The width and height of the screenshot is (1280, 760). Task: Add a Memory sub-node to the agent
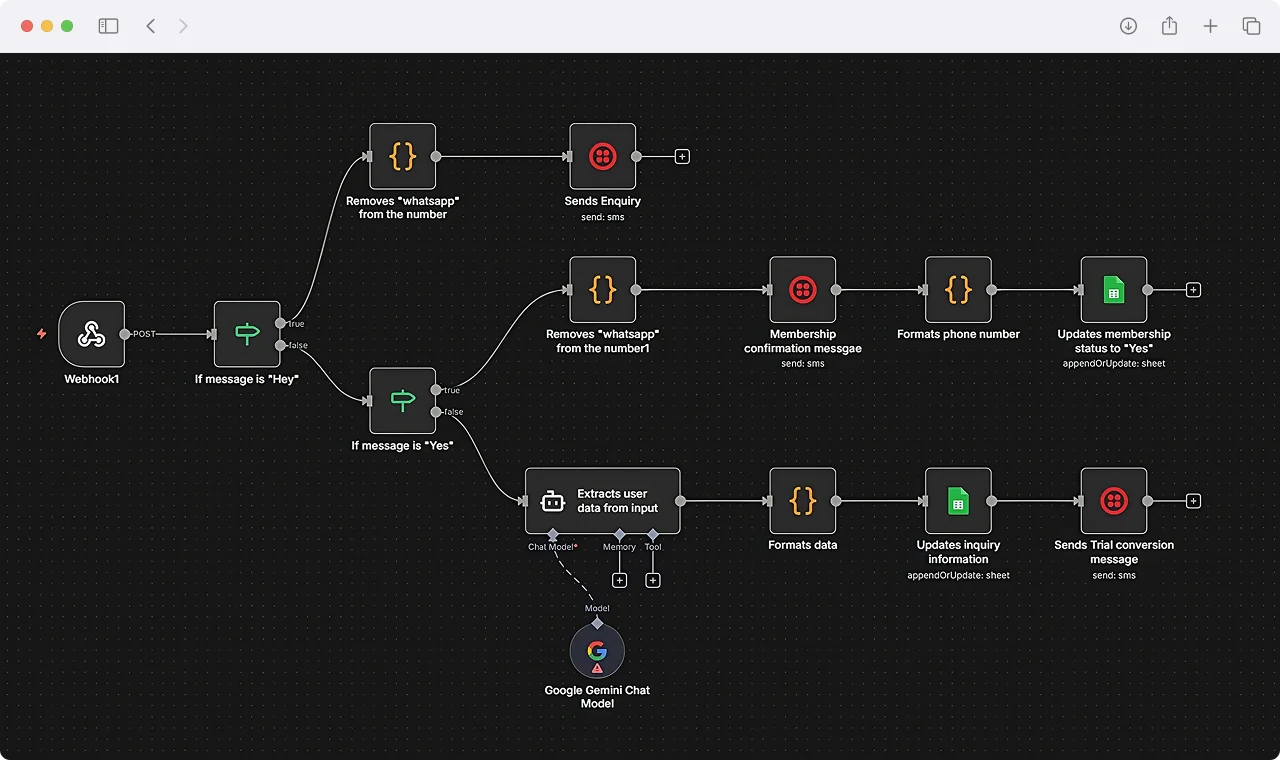[x=620, y=580]
